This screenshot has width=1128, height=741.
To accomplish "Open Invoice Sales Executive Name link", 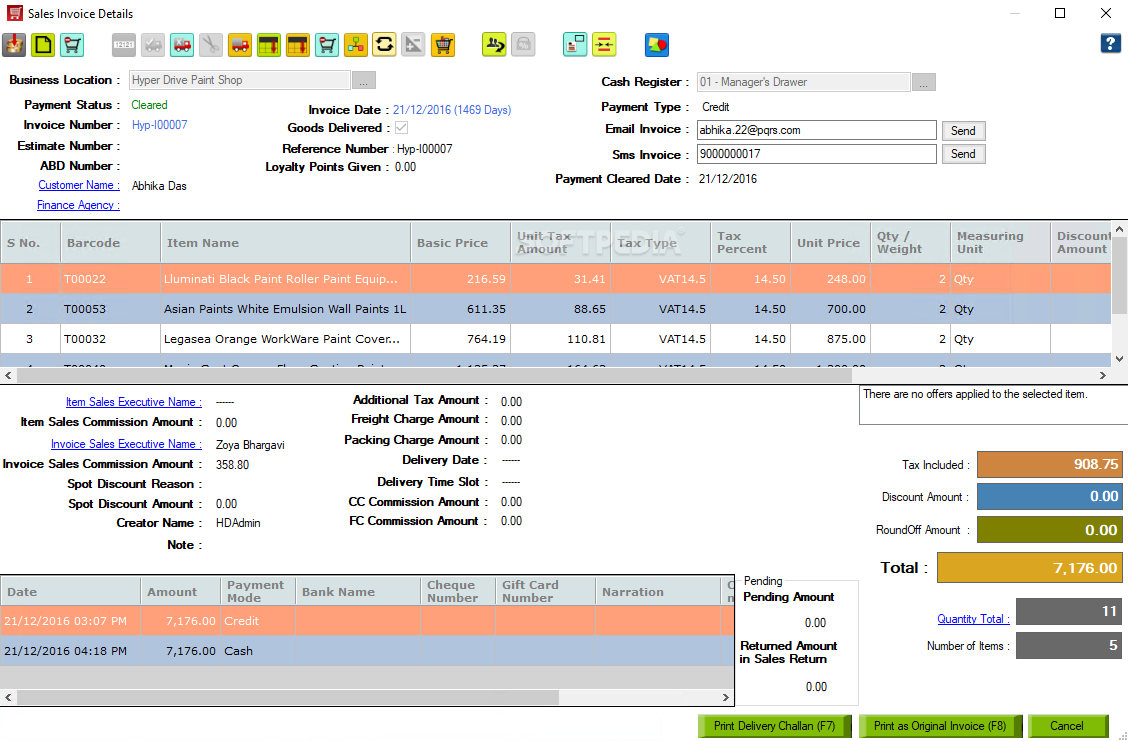I will click(x=126, y=444).
